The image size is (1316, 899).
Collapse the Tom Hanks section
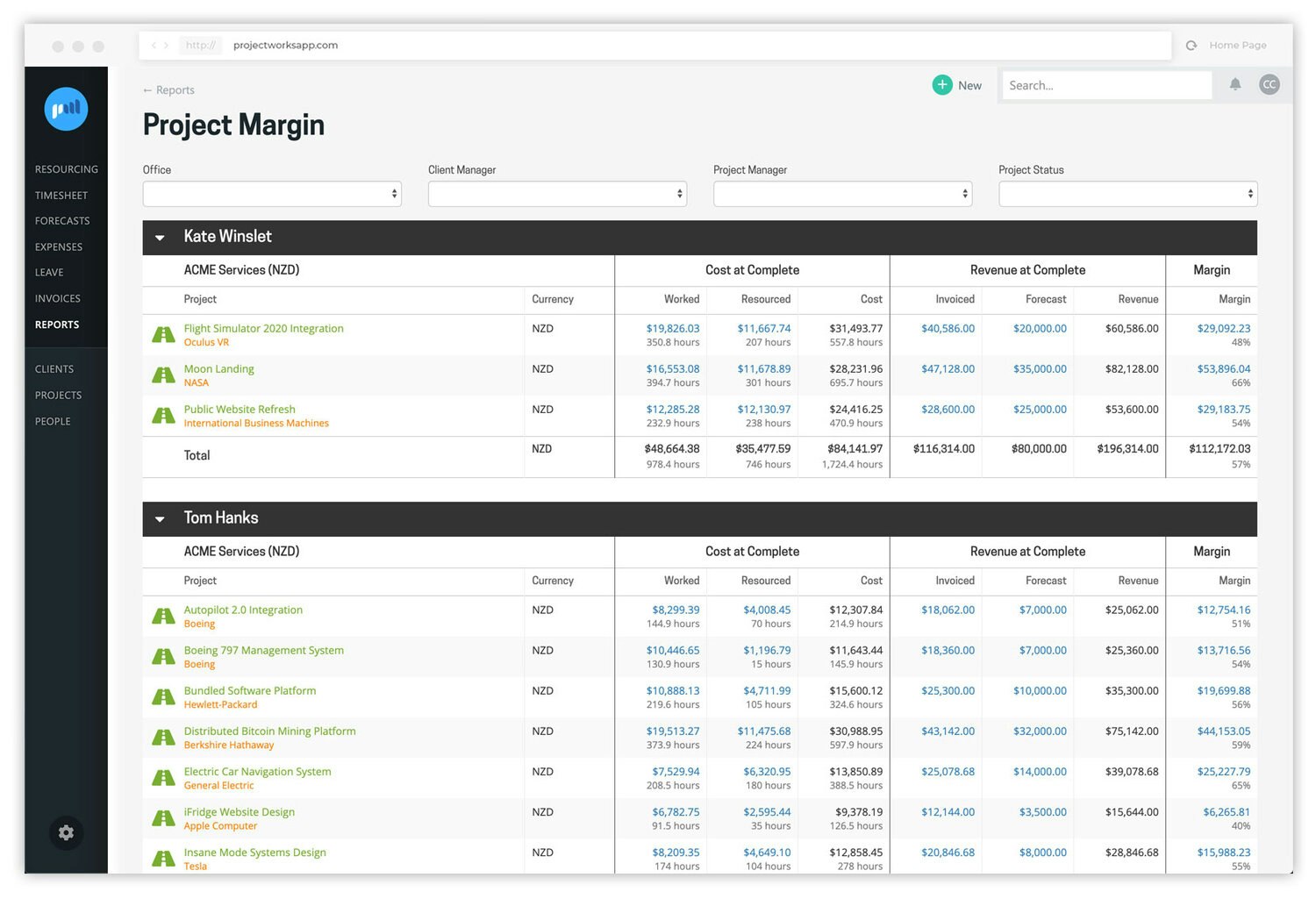[160, 519]
